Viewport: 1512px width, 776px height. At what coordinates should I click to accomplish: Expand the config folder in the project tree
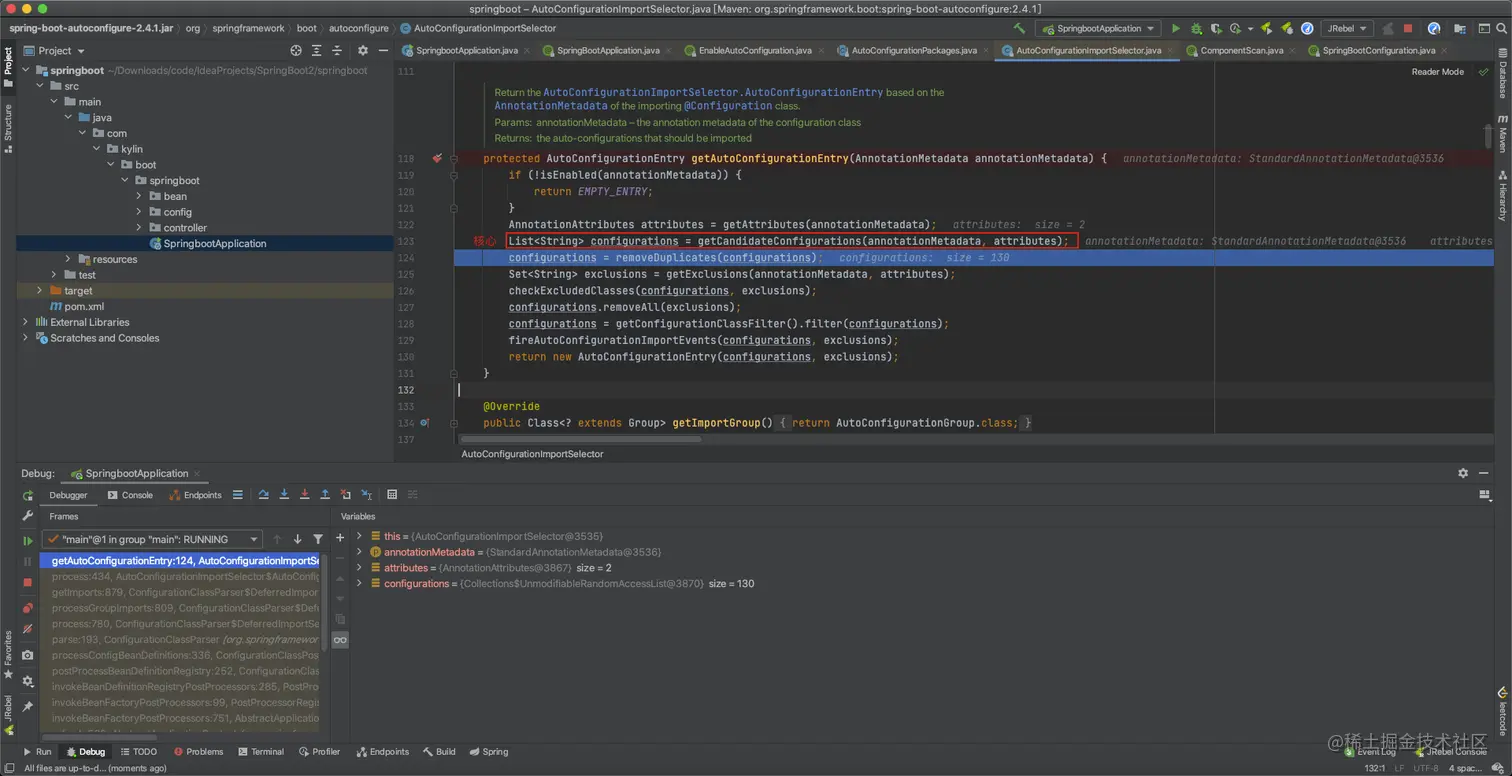(139, 212)
